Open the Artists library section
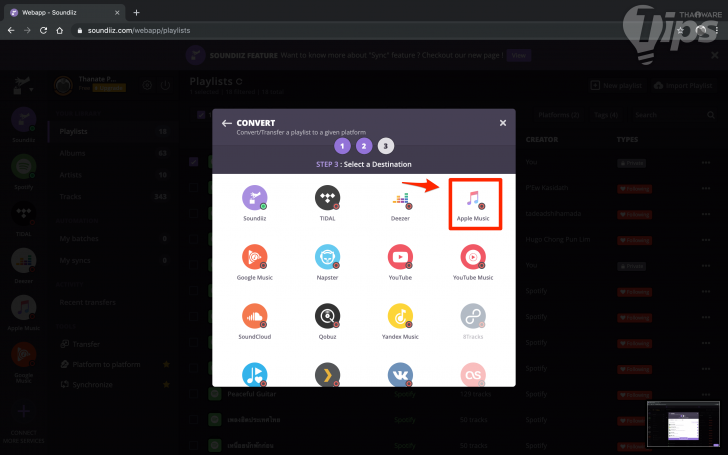The height and width of the screenshot is (455, 728). (x=113, y=175)
